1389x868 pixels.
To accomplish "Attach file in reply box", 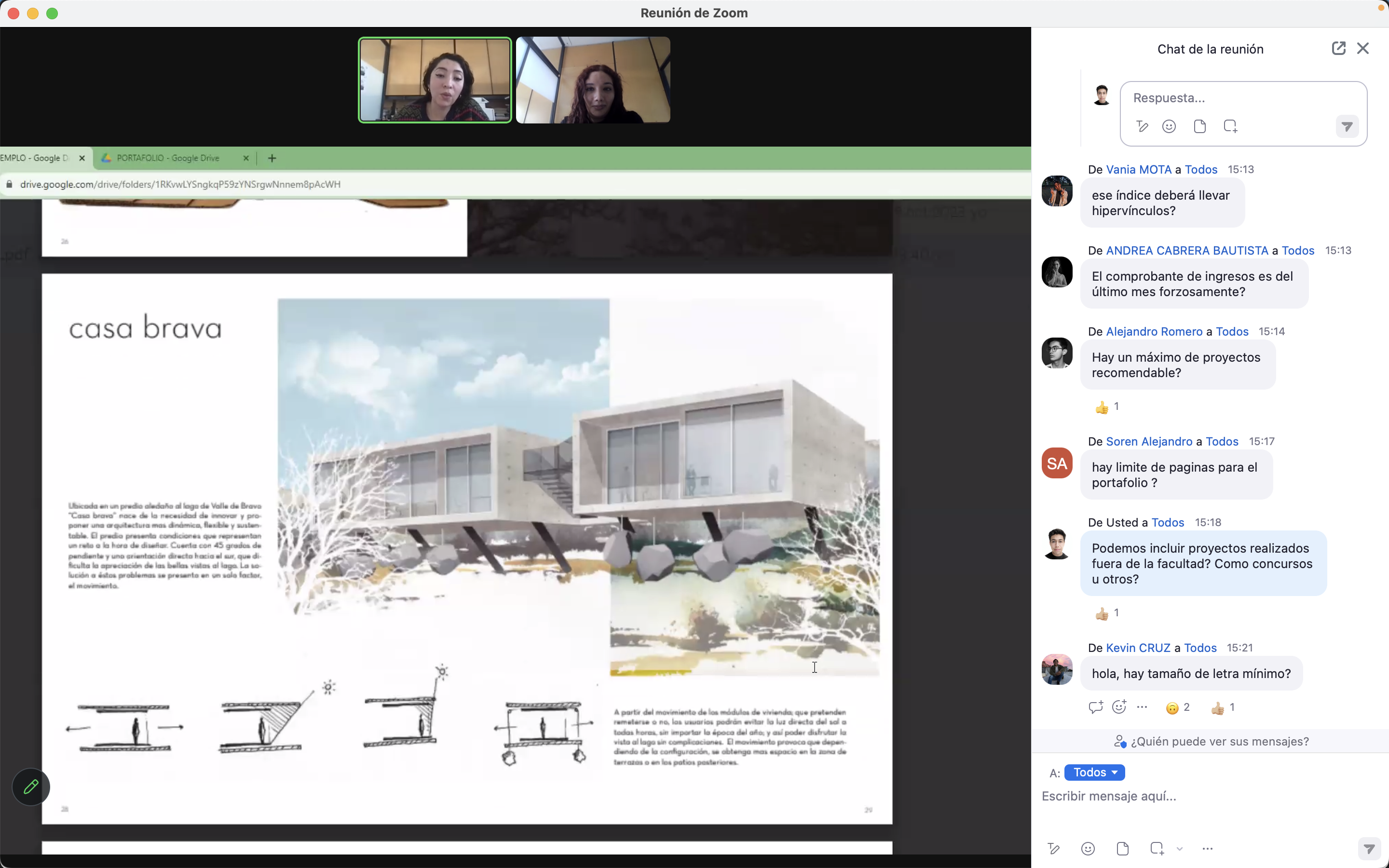I will [x=1199, y=126].
